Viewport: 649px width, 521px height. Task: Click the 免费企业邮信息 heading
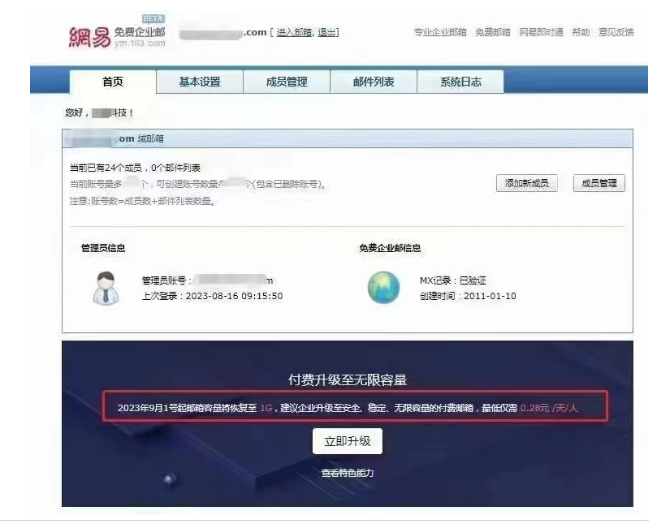(x=390, y=248)
